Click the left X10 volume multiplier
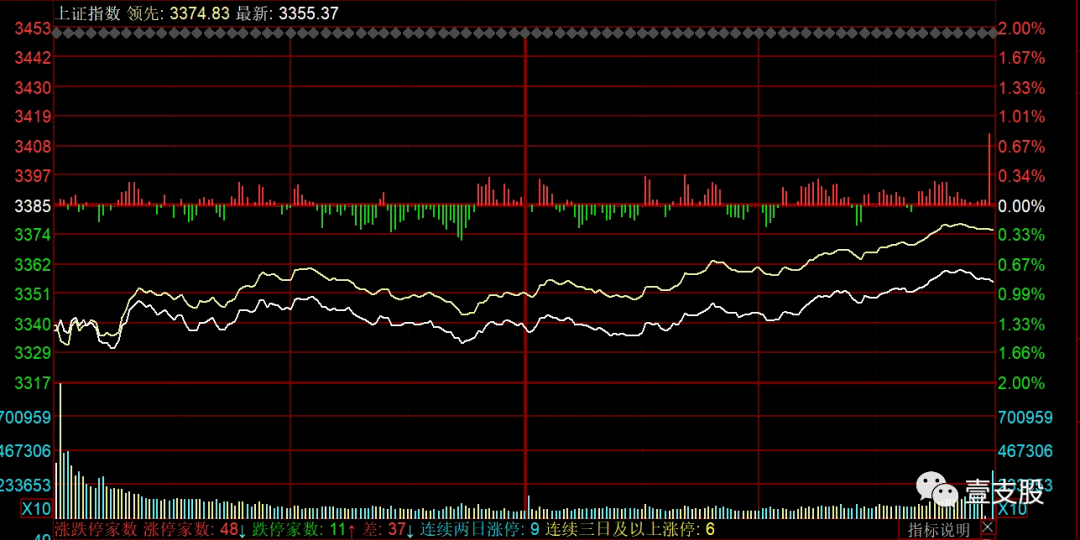This screenshot has width=1080, height=540. (x=37, y=509)
